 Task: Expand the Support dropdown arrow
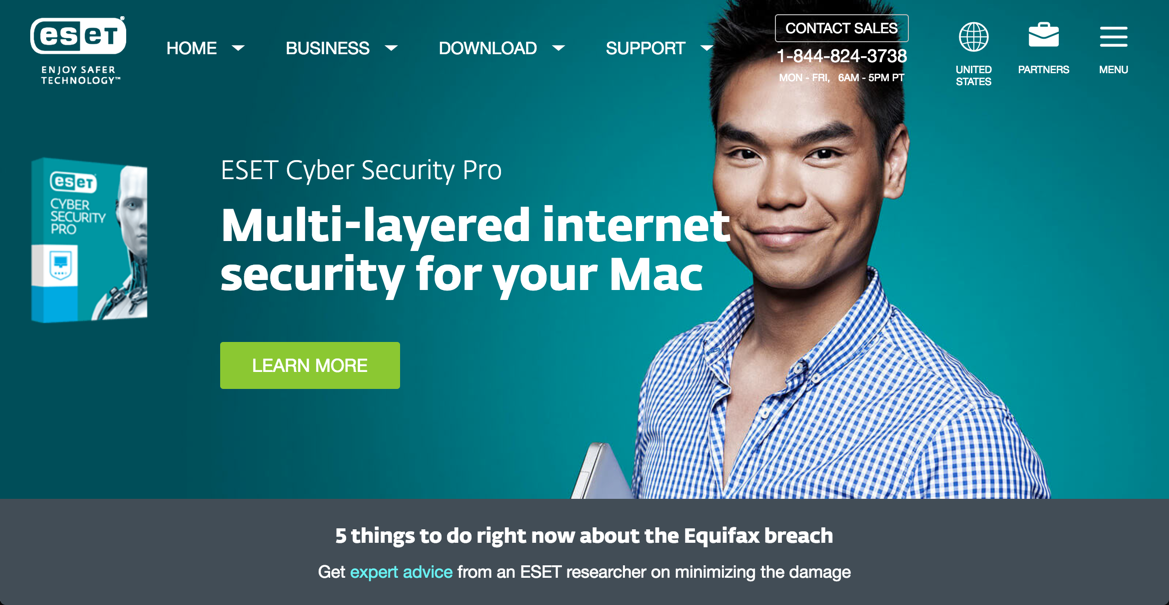pyautogui.click(x=706, y=48)
